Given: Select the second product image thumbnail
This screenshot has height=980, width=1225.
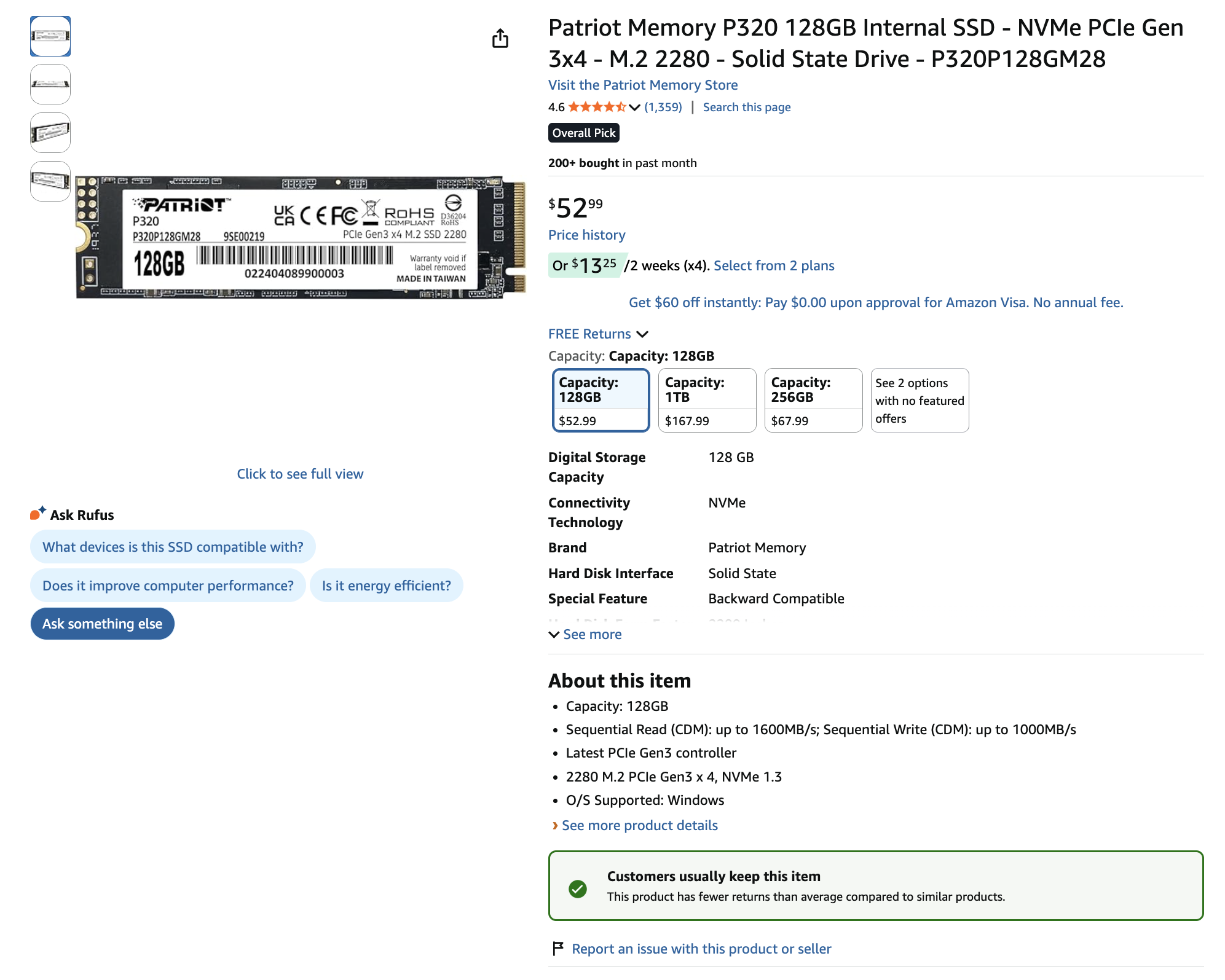Looking at the screenshot, I should 50,85.
